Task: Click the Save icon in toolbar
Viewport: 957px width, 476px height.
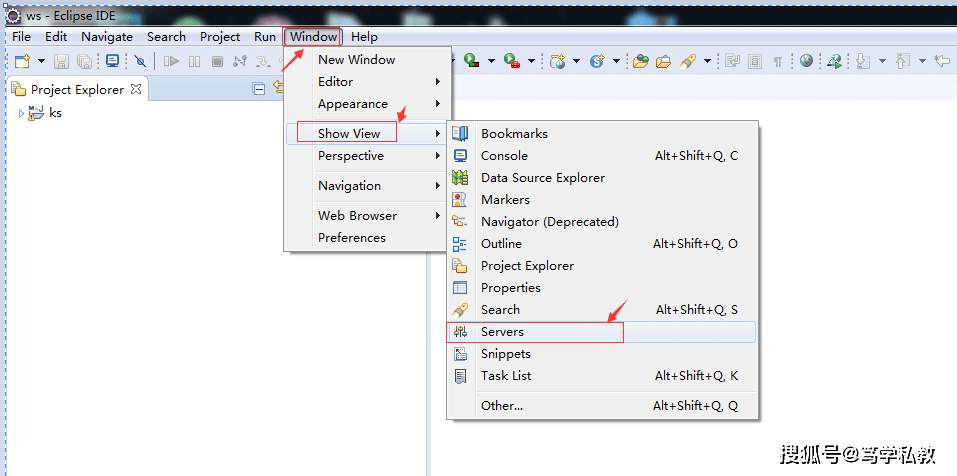Action: coord(62,61)
